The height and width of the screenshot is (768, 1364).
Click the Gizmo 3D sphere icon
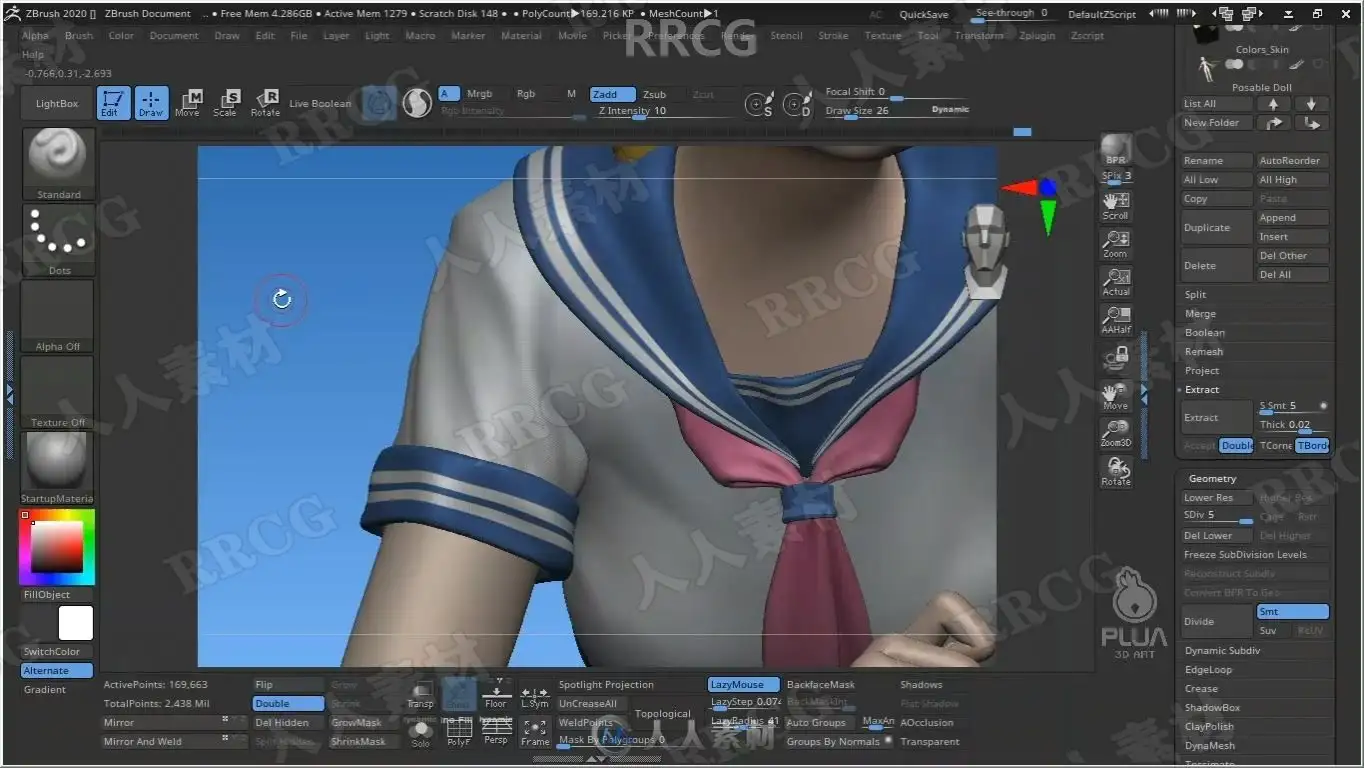coord(379,103)
